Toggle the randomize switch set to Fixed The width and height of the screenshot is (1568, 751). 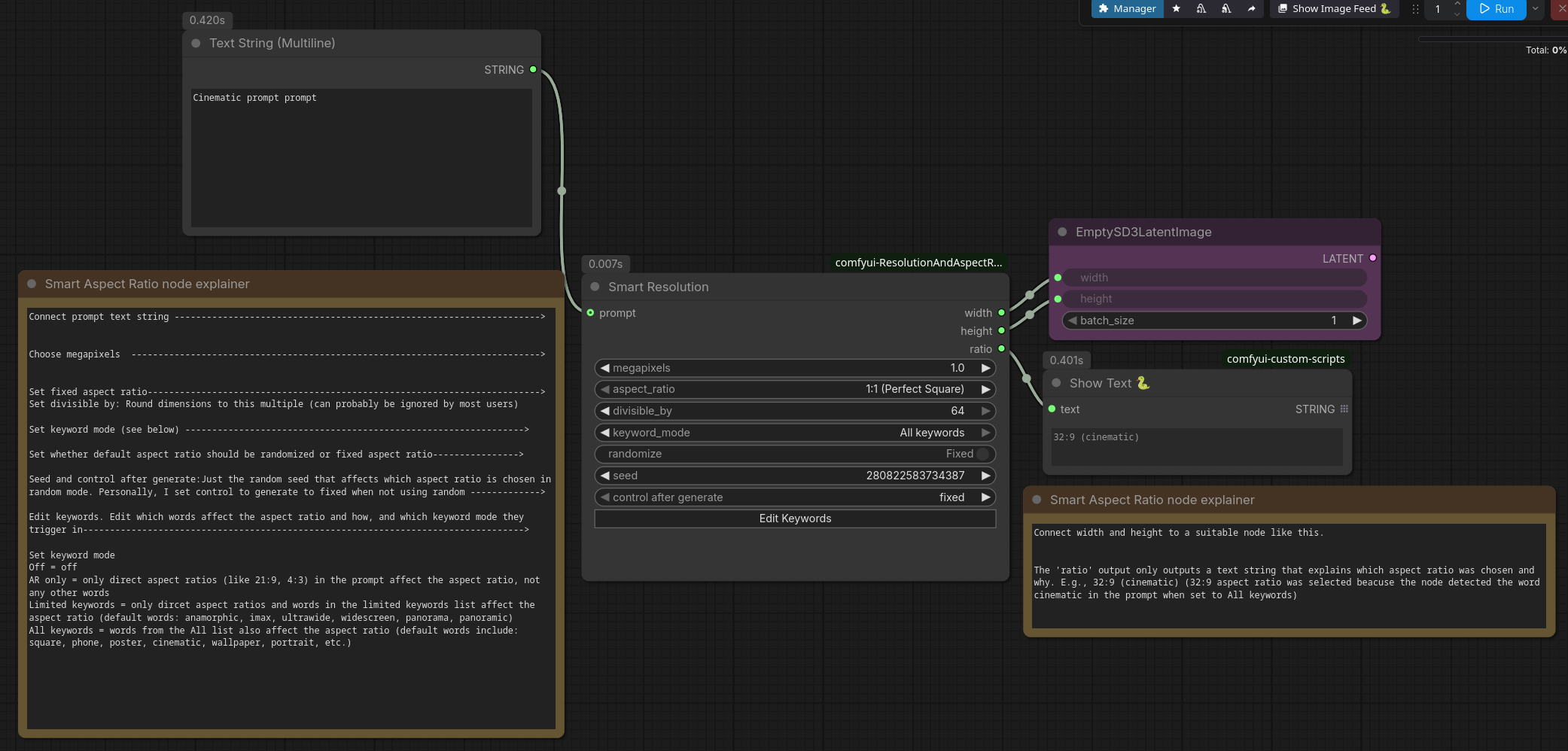point(795,454)
